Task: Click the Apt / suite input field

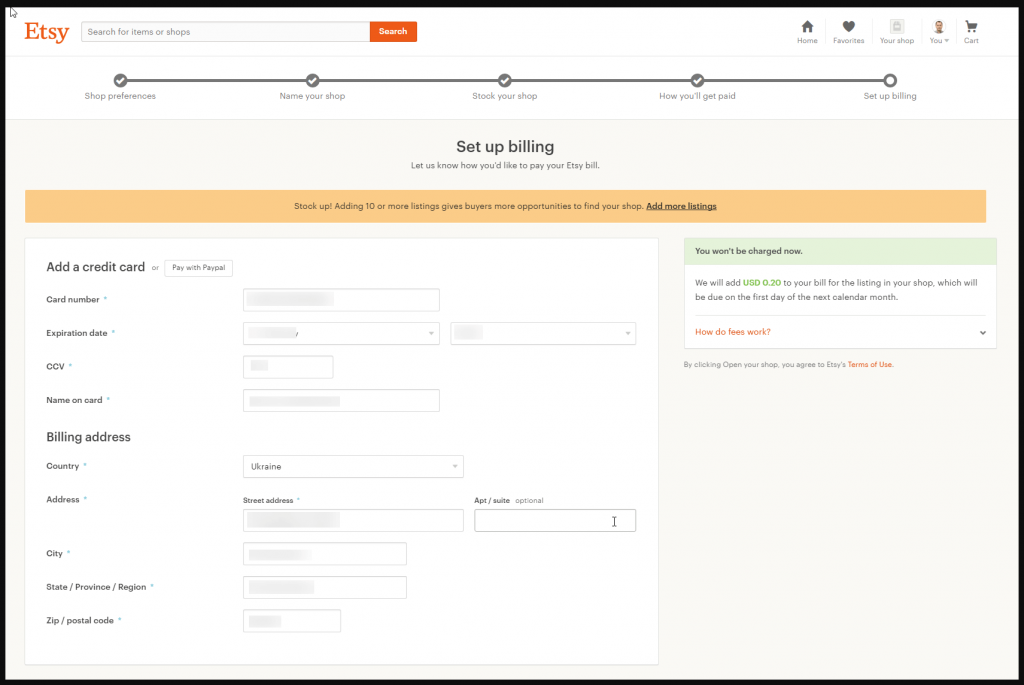Action: coord(554,520)
